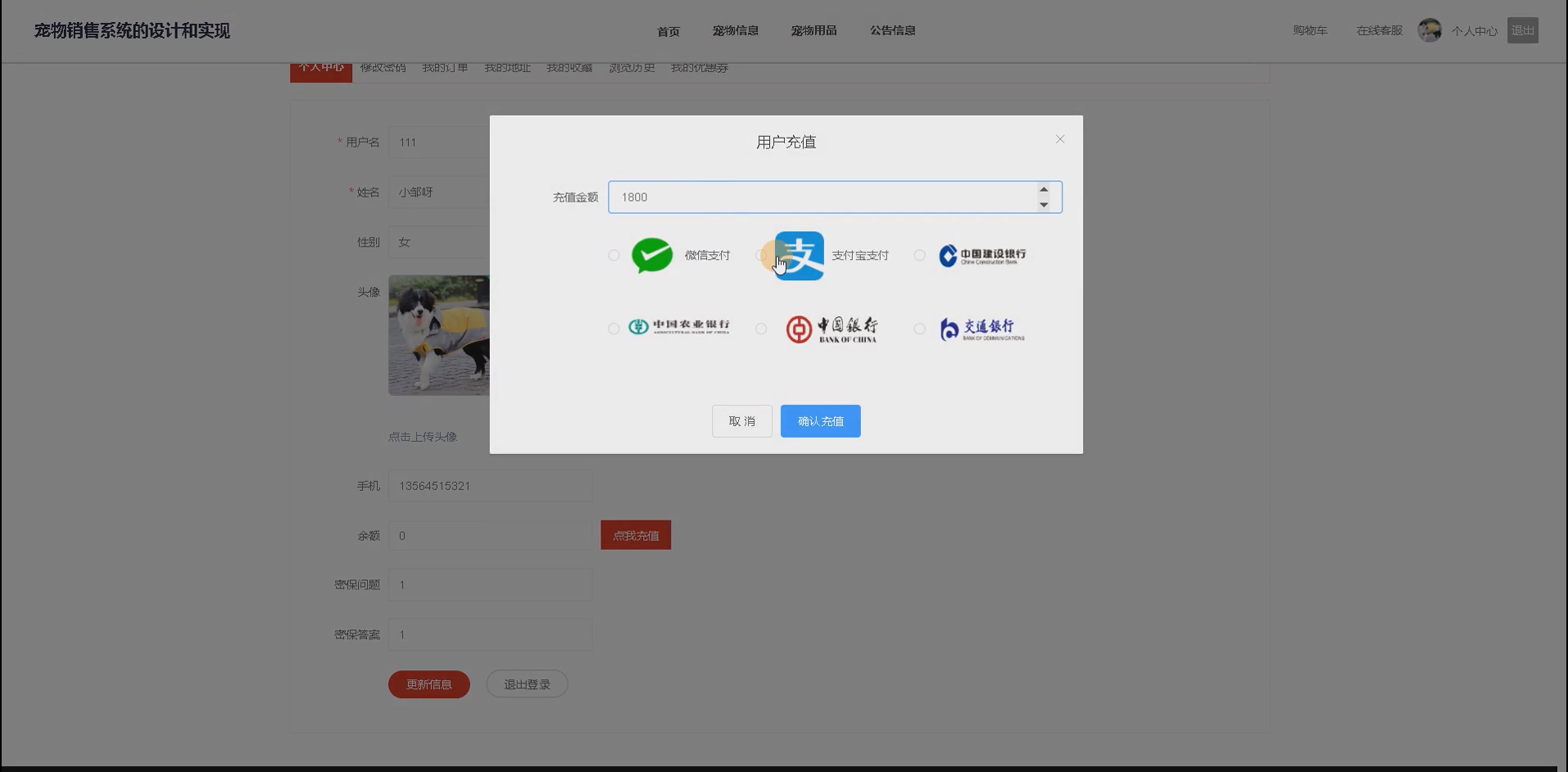Image resolution: width=1568 pixels, height=772 pixels.
Task: Select the 中国农业银行 radio button
Action: pos(614,329)
